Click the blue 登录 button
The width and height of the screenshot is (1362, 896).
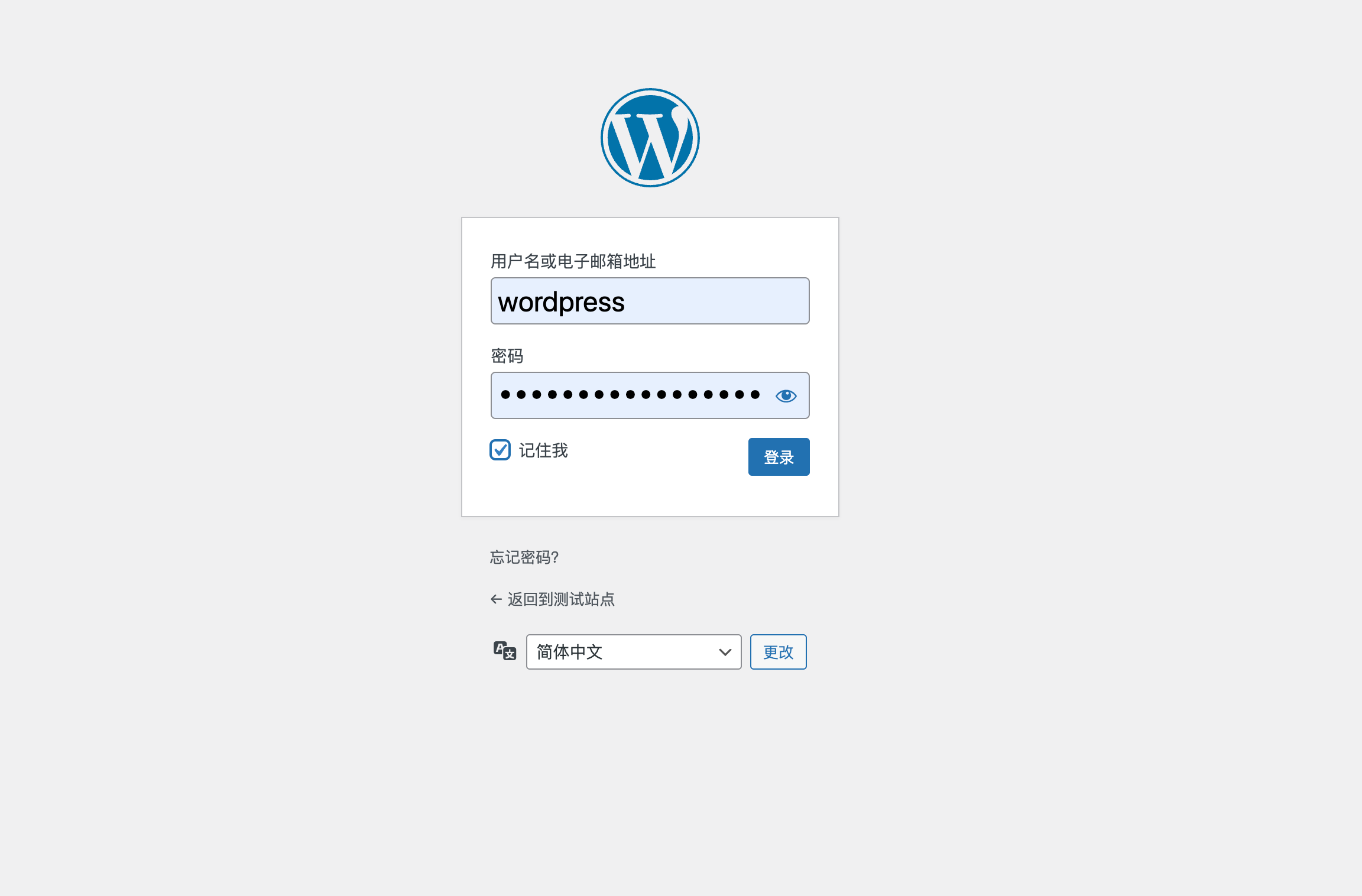click(x=779, y=457)
